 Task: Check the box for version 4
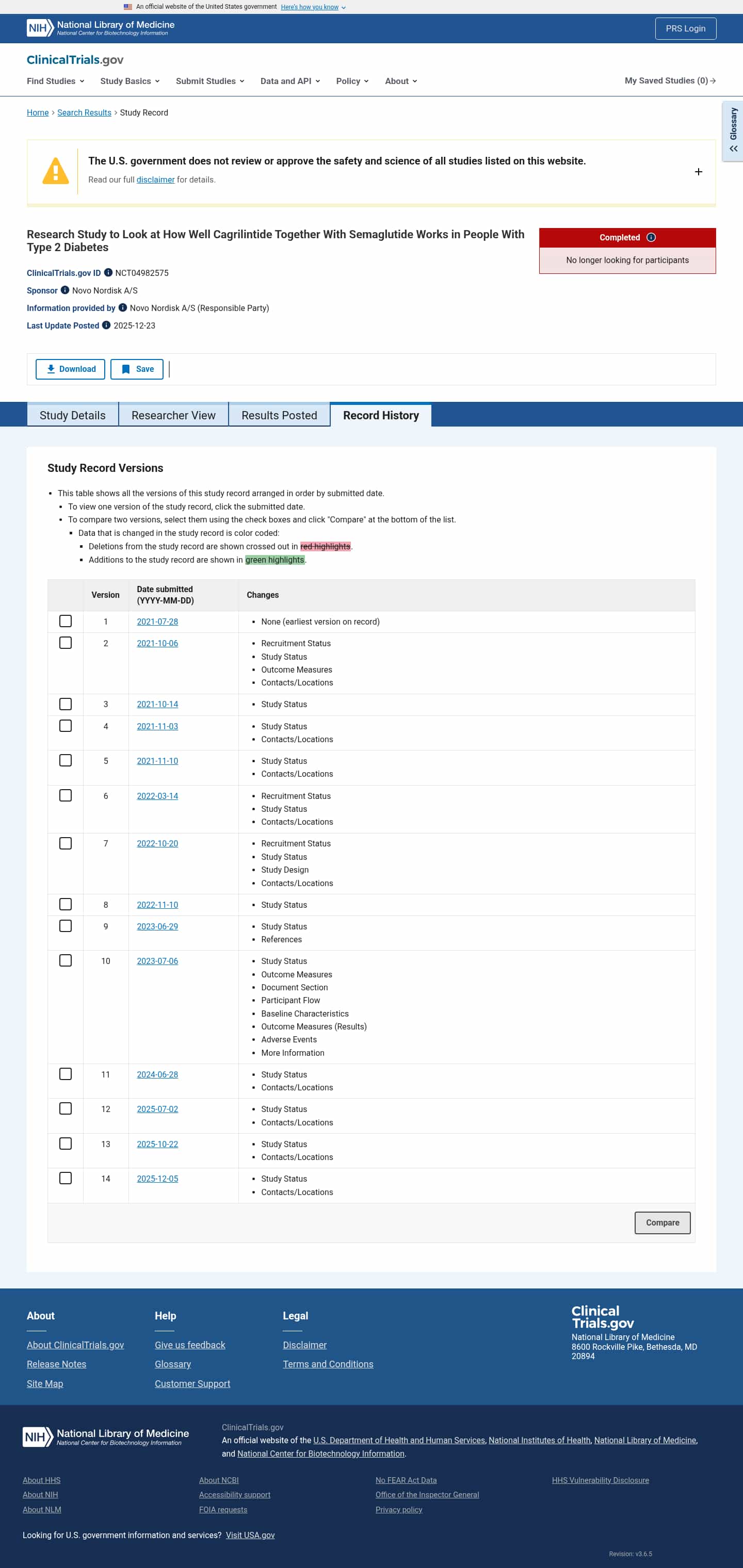66,726
